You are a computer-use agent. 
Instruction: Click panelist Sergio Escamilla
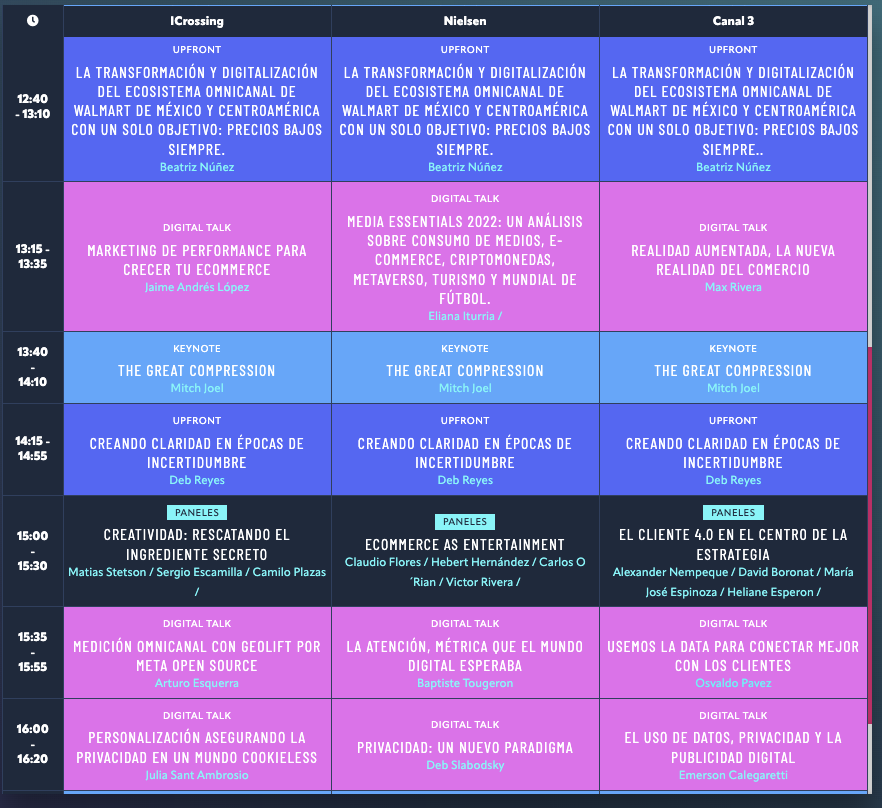coord(199,572)
